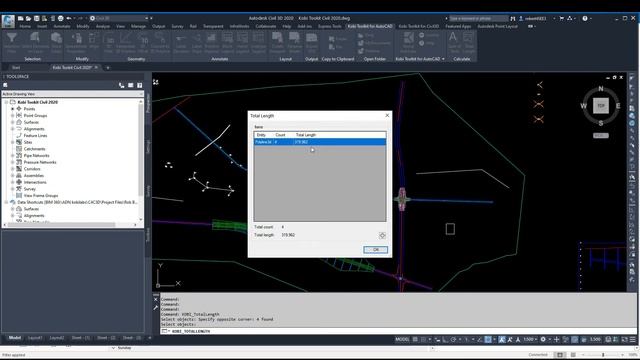
Task: Expand the Surfaces node under drawing
Action: pos(13,122)
